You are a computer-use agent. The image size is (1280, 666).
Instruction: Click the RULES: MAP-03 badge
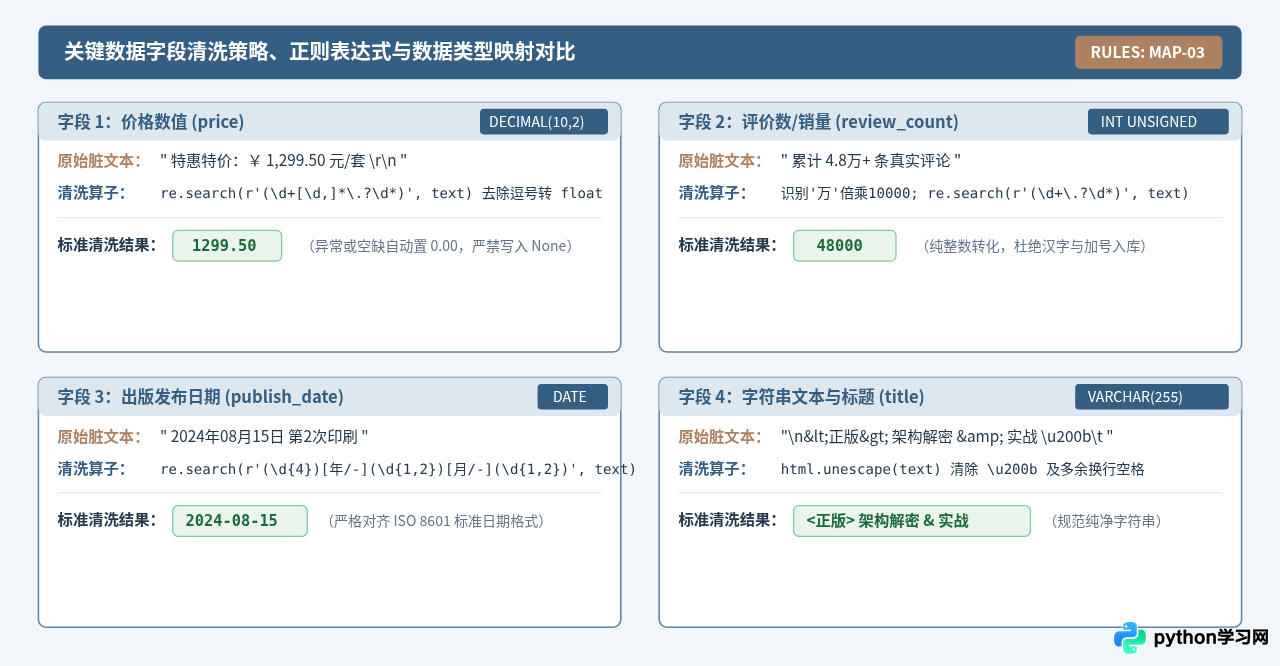(1148, 52)
